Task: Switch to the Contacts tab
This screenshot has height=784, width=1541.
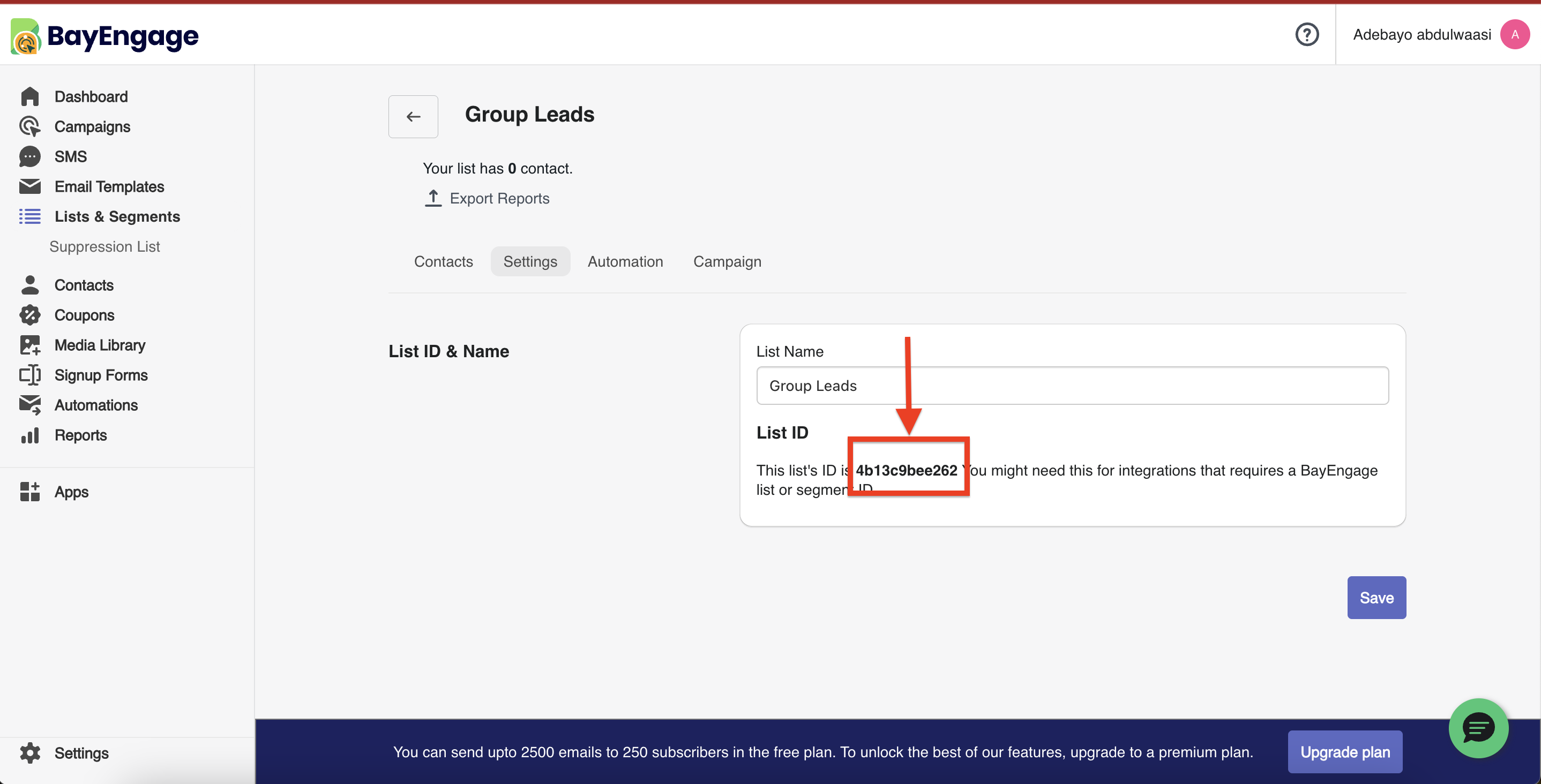Action: click(x=443, y=261)
